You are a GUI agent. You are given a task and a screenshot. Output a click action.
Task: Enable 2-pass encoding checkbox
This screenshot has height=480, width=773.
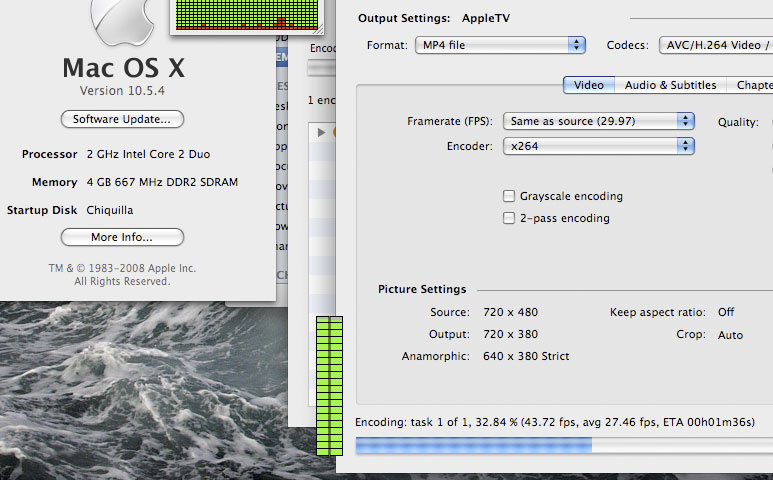(509, 218)
